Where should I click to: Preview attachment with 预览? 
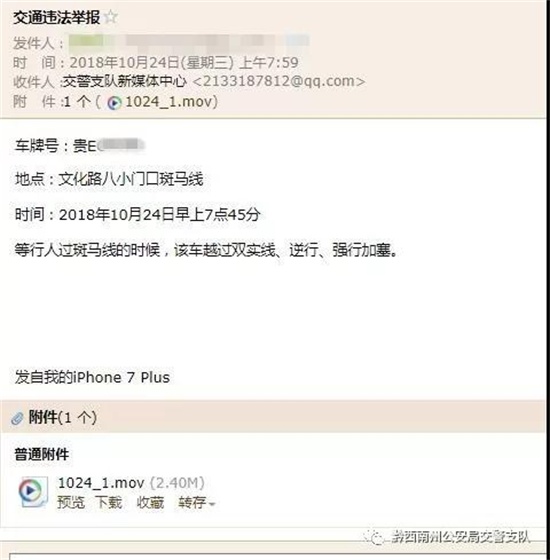[71, 502]
